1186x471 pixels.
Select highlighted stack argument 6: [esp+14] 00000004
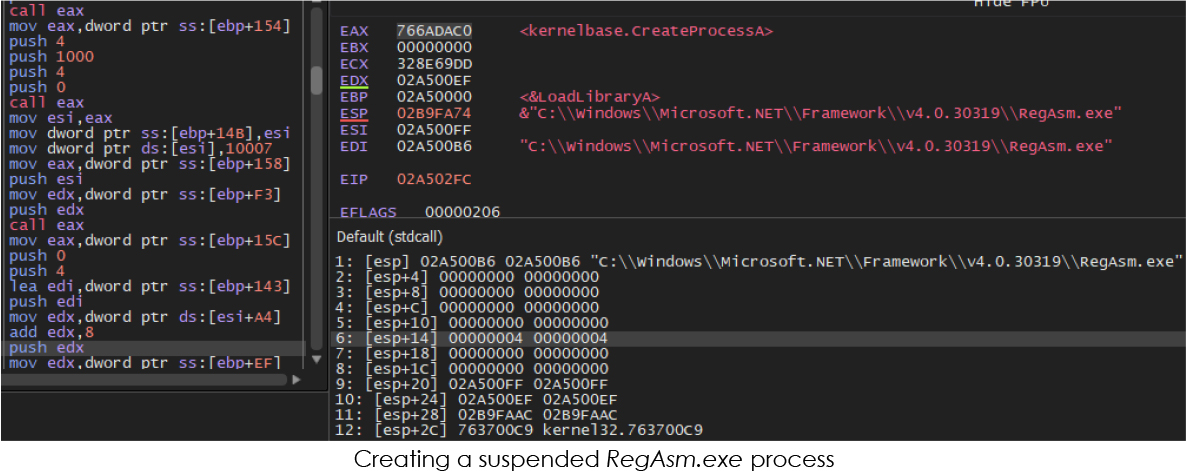(x=471, y=339)
